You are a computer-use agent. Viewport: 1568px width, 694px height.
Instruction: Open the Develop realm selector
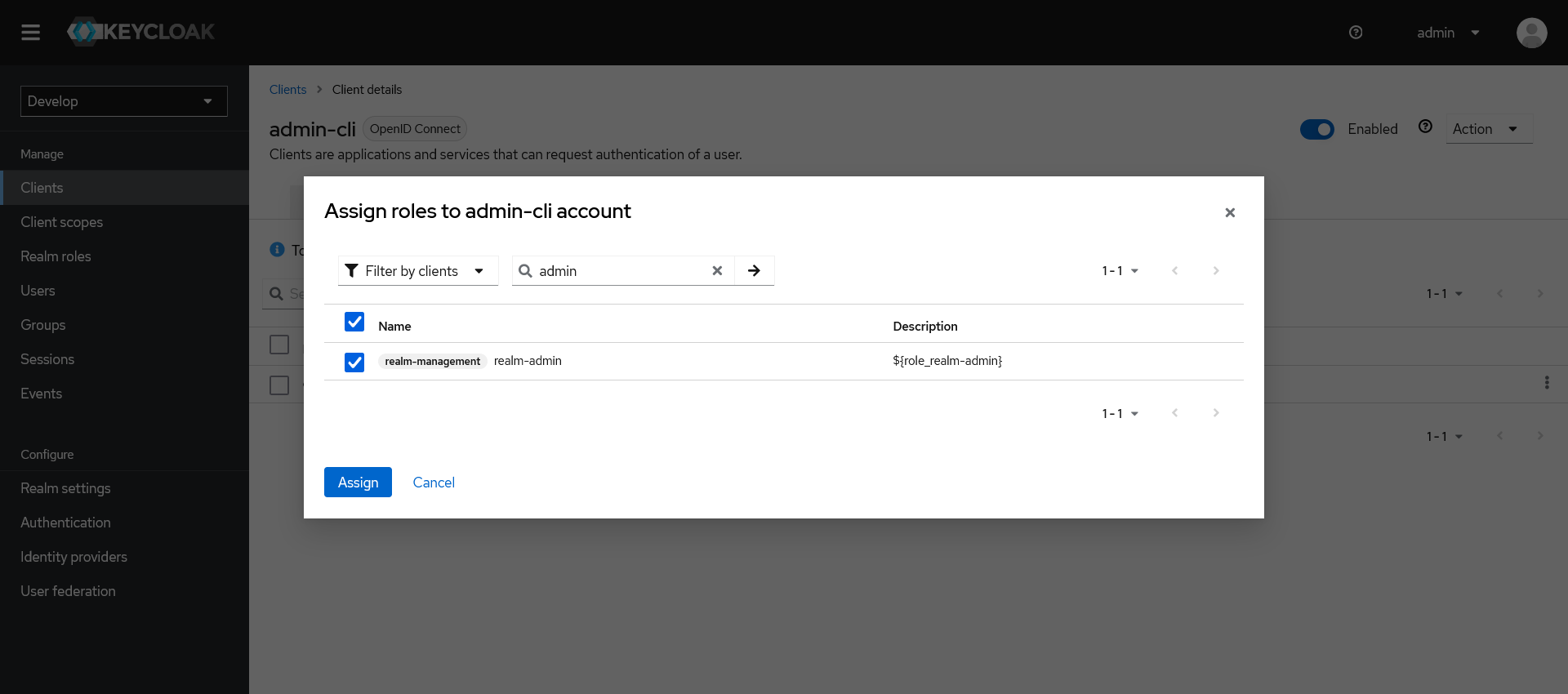(124, 101)
